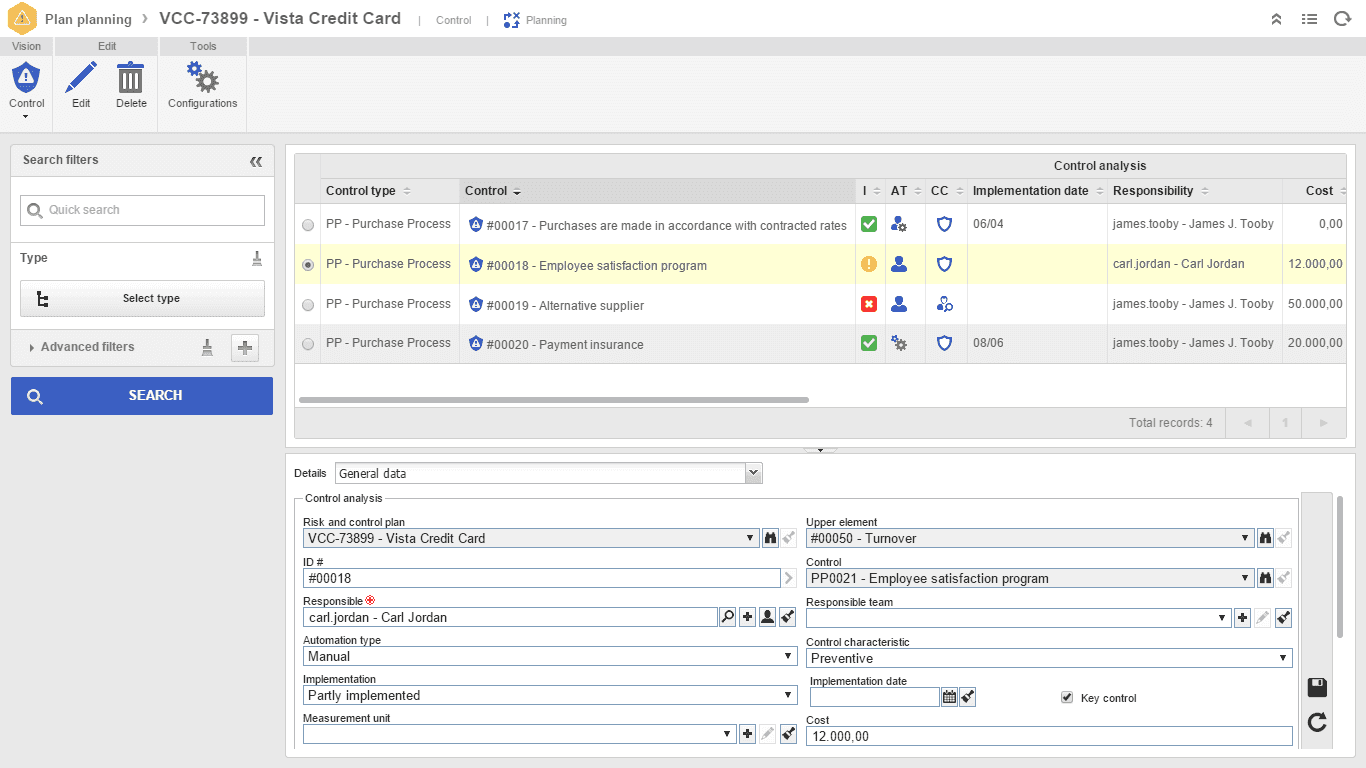Collapse header with double chevron up icon
1366x768 pixels.
click(1276, 19)
